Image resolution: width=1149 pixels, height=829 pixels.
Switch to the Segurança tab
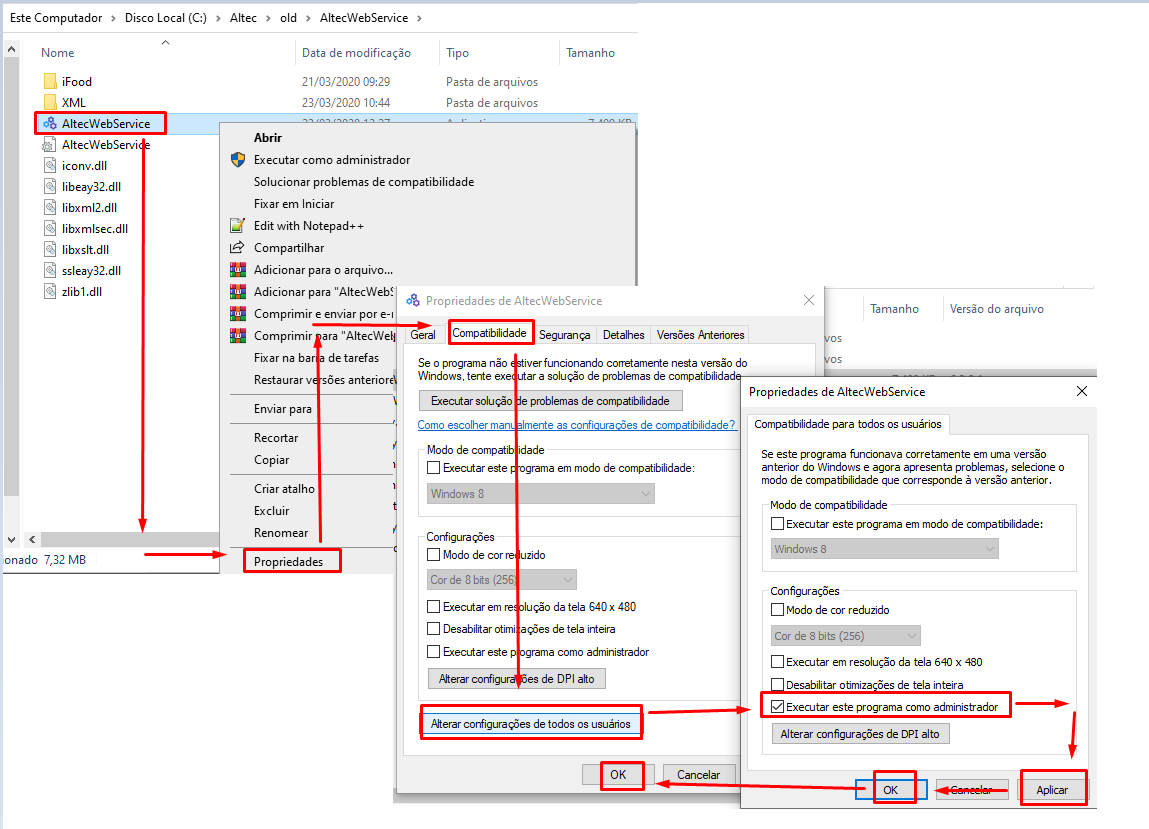click(x=564, y=335)
